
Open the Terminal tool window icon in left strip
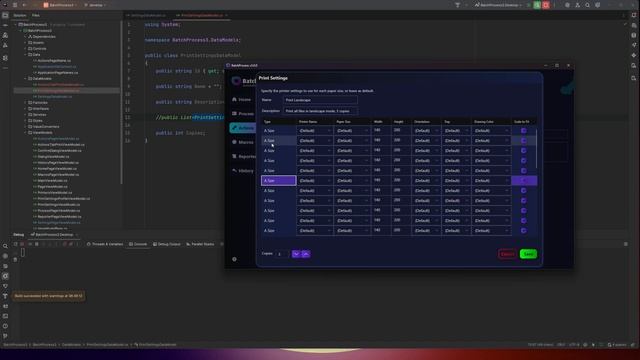coord(5,316)
